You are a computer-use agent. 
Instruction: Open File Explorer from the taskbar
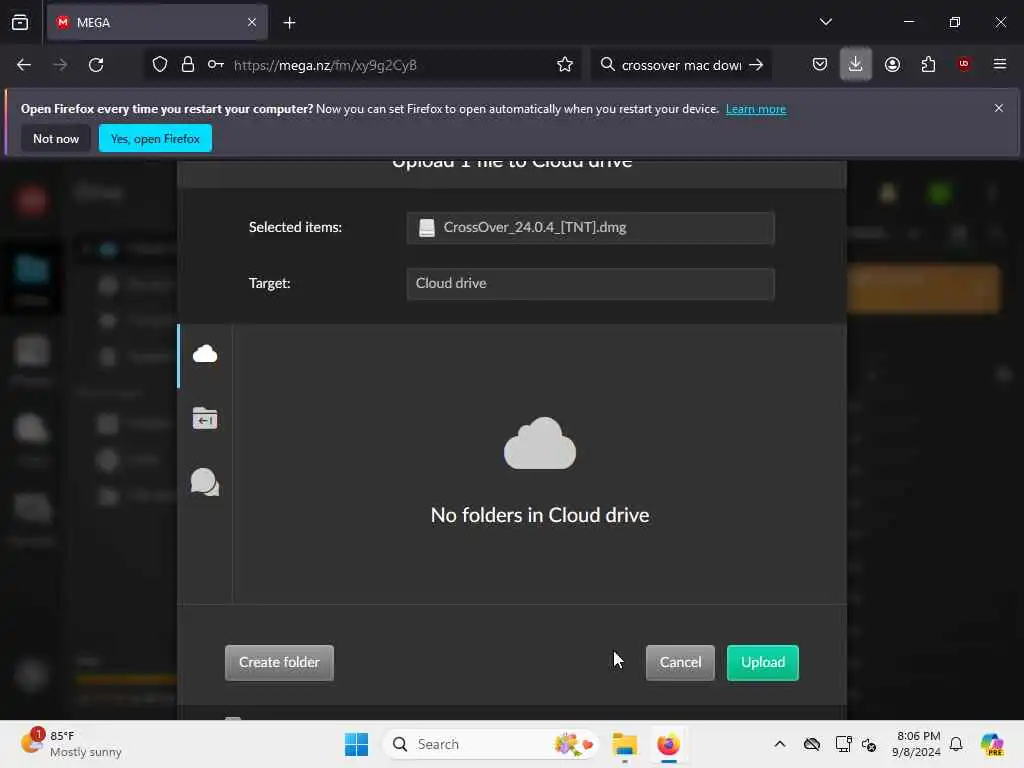tap(624, 744)
